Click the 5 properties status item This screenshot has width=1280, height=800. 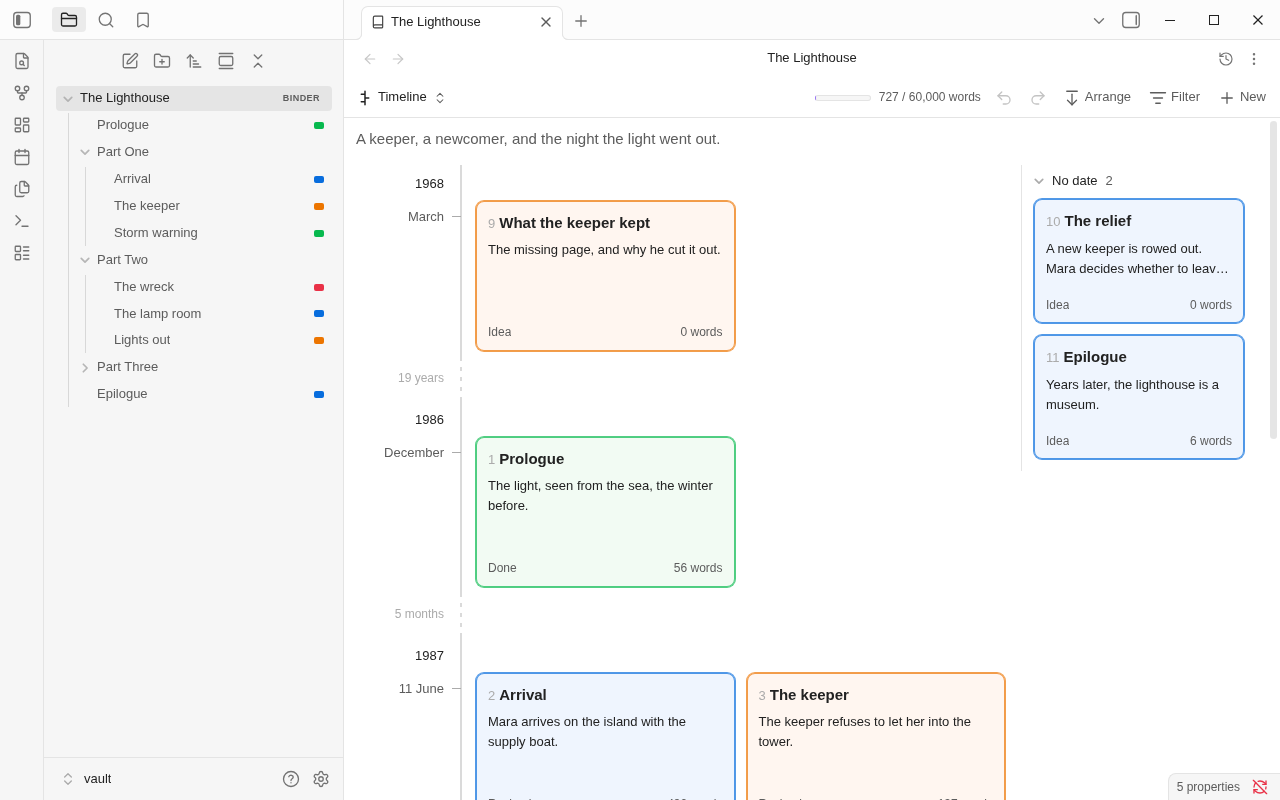(x=1208, y=787)
